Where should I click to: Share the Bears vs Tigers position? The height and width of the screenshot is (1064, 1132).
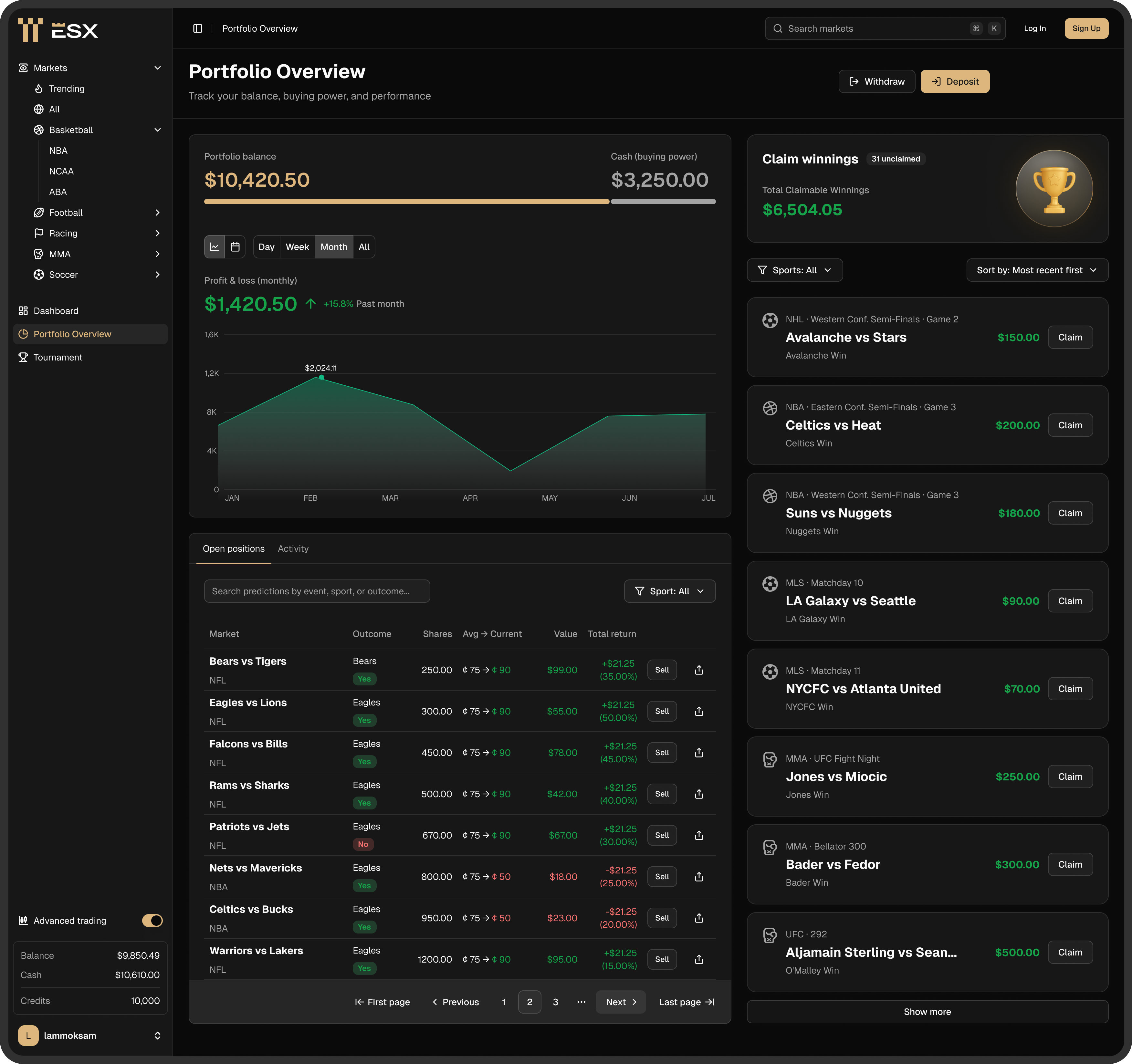[x=699, y=670]
